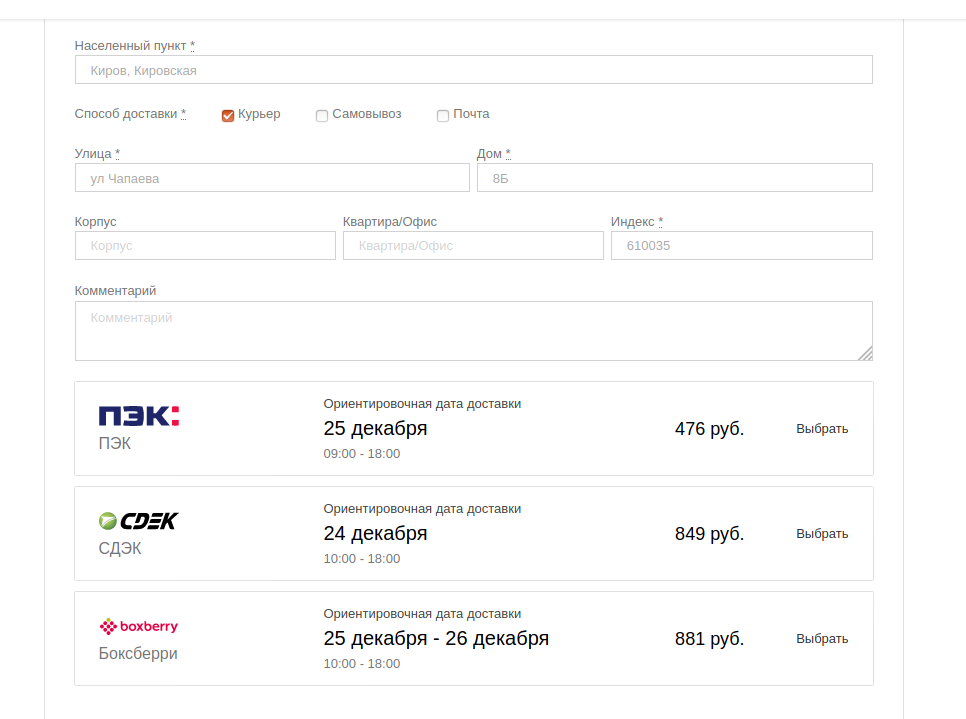Click into the Корпус field
Screen dimensions: 966x719
(x=205, y=246)
